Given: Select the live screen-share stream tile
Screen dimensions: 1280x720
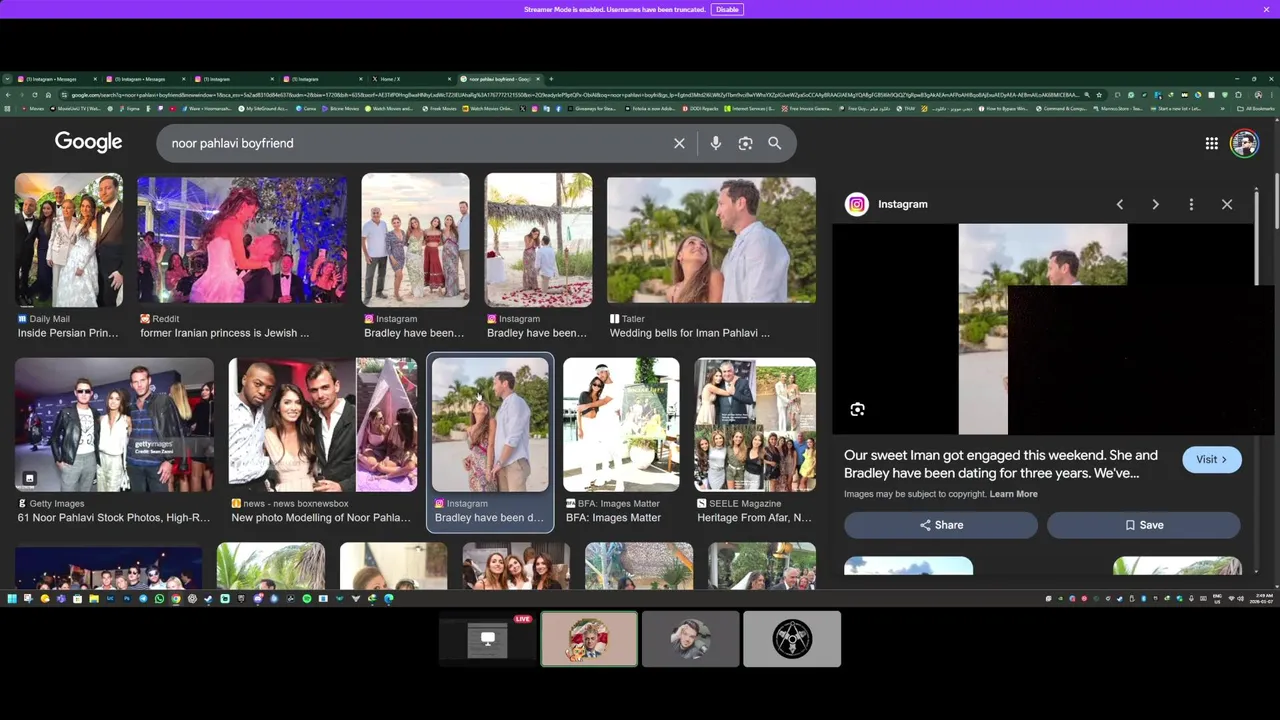Looking at the screenshot, I should coord(487,638).
